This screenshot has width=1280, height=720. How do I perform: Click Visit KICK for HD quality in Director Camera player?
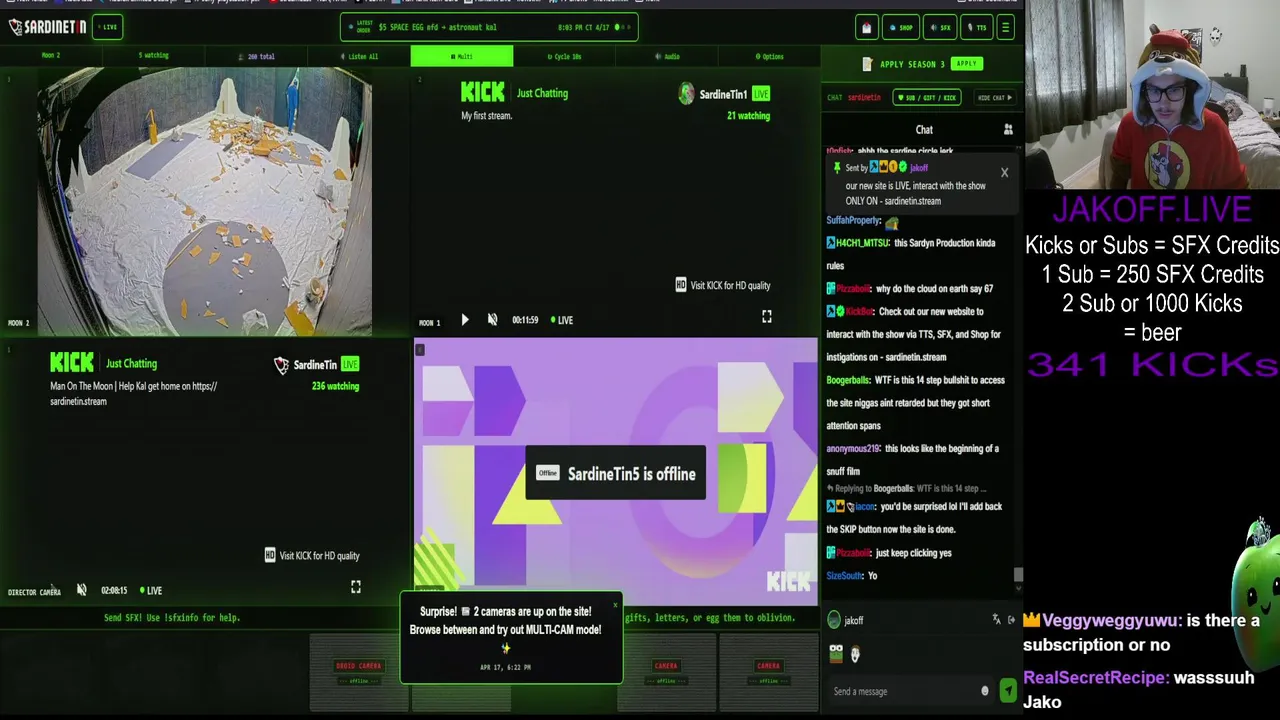pyautogui.click(x=312, y=555)
